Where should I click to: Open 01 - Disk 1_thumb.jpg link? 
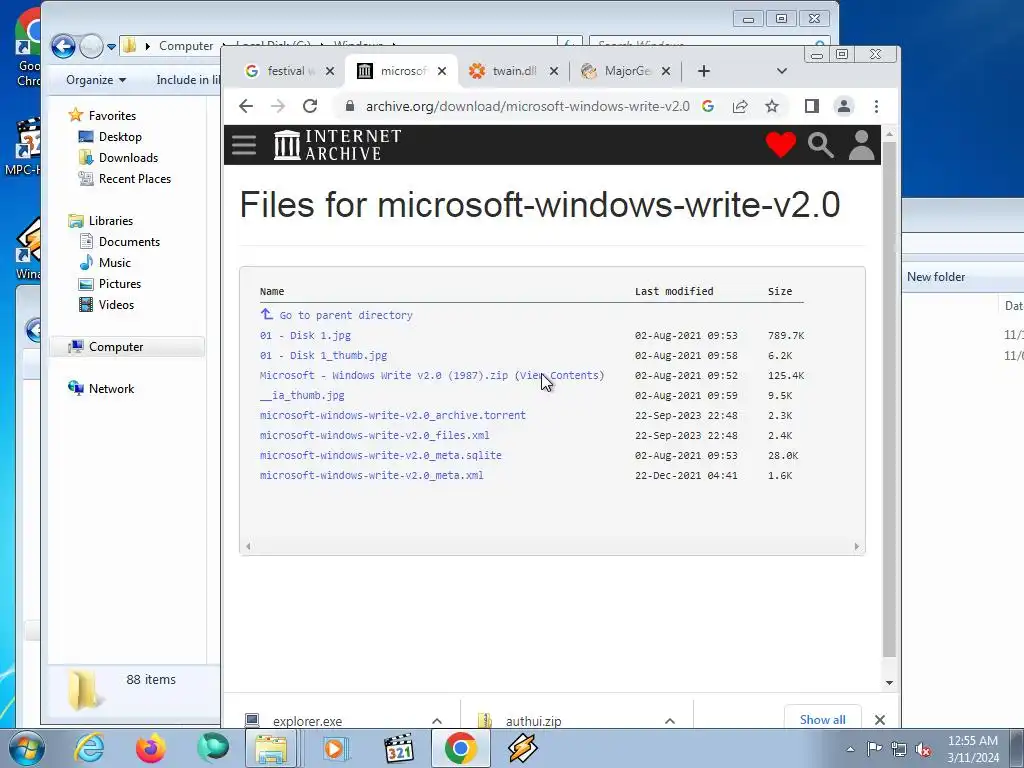pyautogui.click(x=323, y=355)
